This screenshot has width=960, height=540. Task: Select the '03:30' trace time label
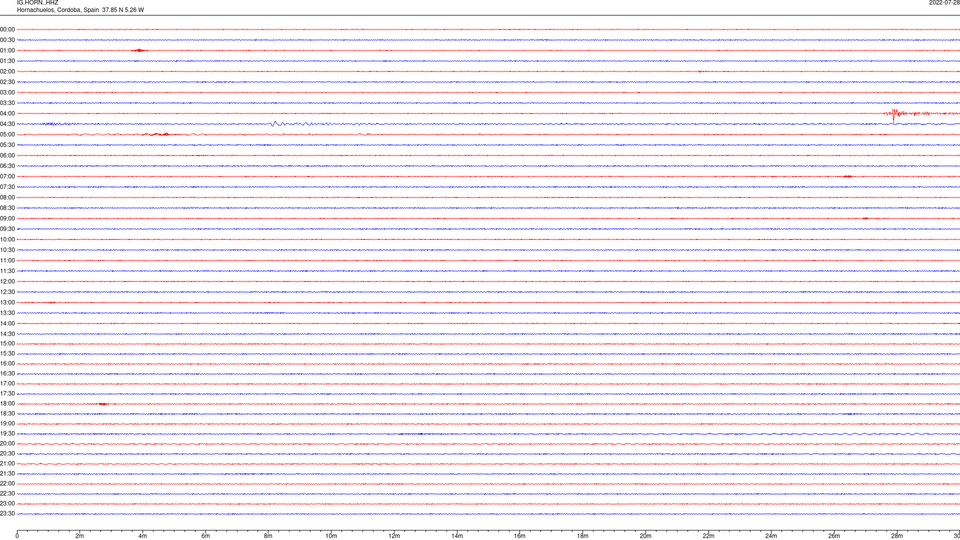(x=7, y=103)
